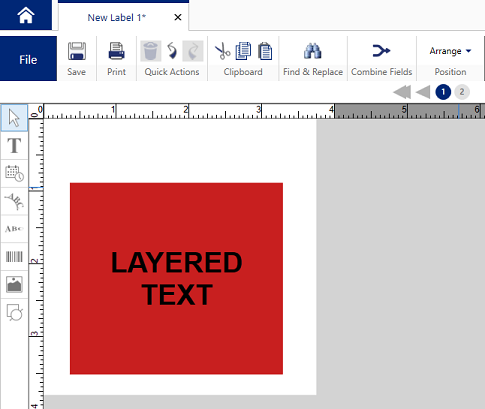Undo the last action
The height and width of the screenshot is (409, 485).
pyautogui.click(x=172, y=51)
